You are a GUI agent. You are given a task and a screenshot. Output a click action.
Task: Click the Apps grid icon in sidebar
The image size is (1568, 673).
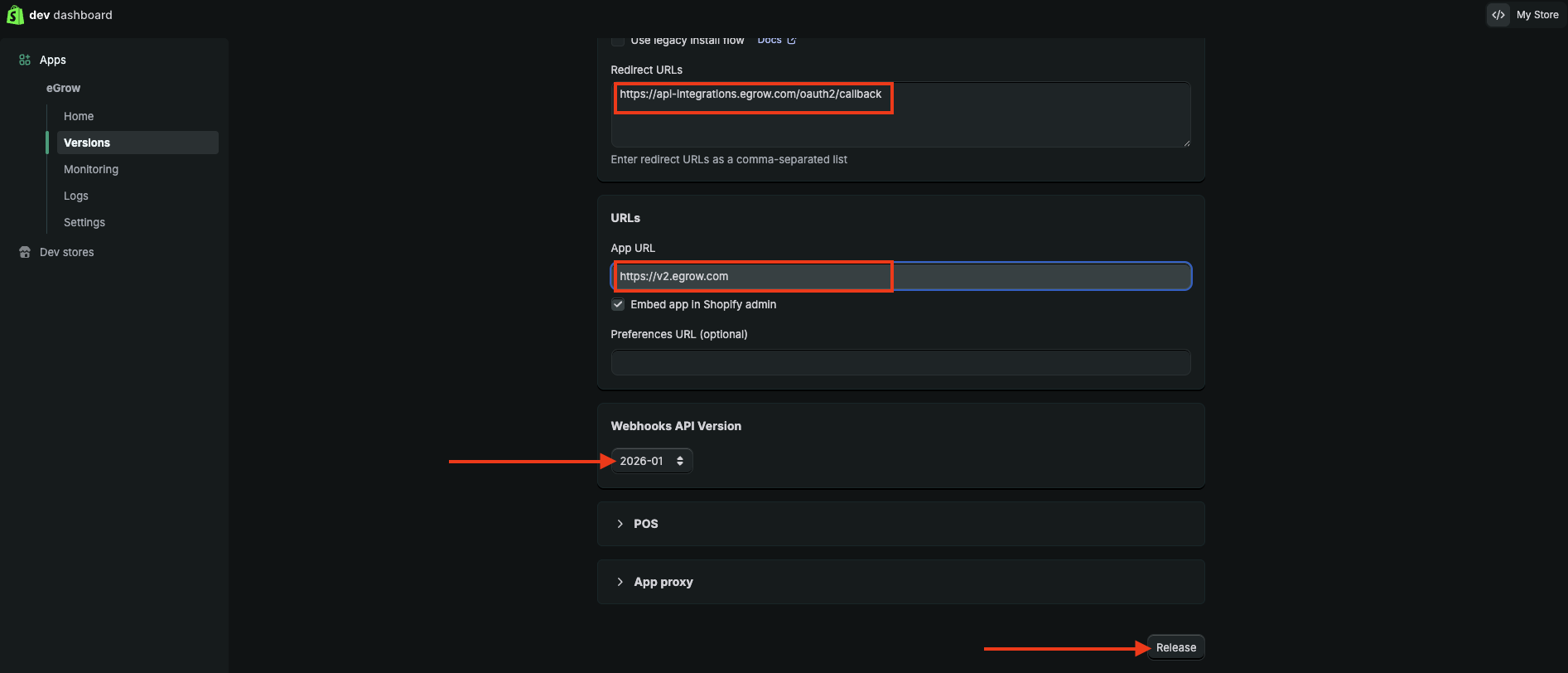(x=25, y=60)
